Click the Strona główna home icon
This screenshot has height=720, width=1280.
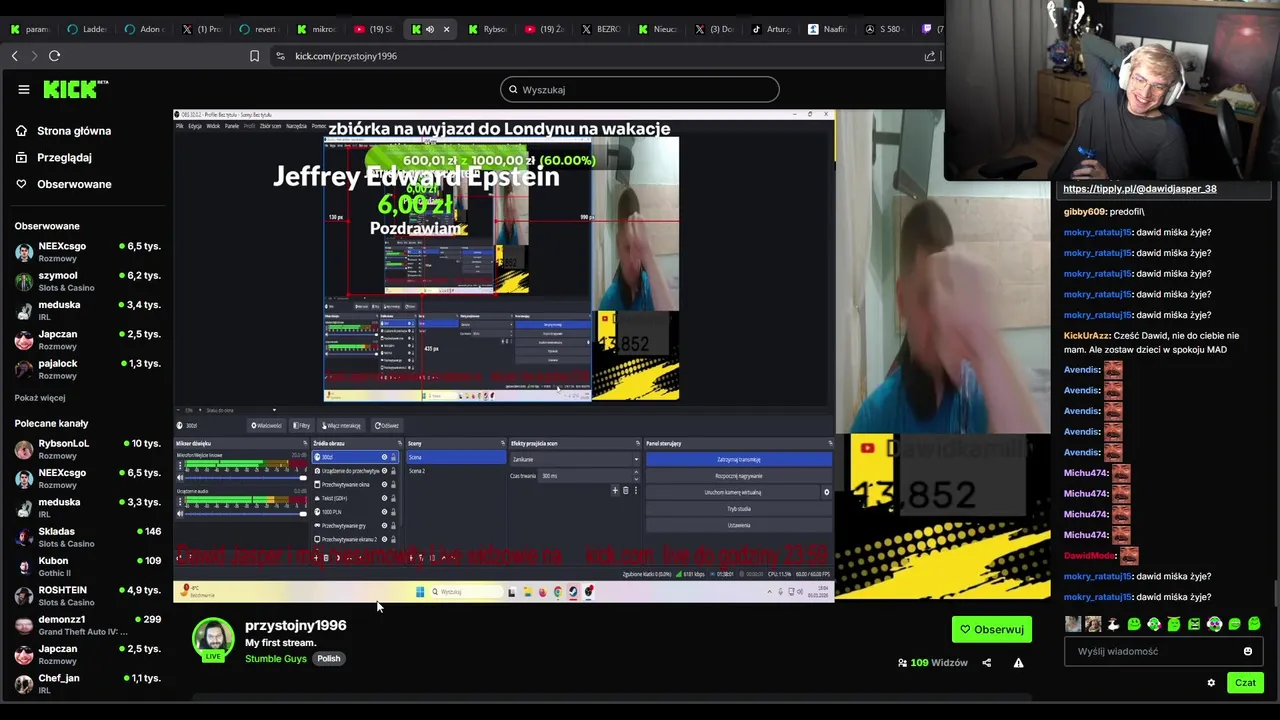click(x=22, y=131)
